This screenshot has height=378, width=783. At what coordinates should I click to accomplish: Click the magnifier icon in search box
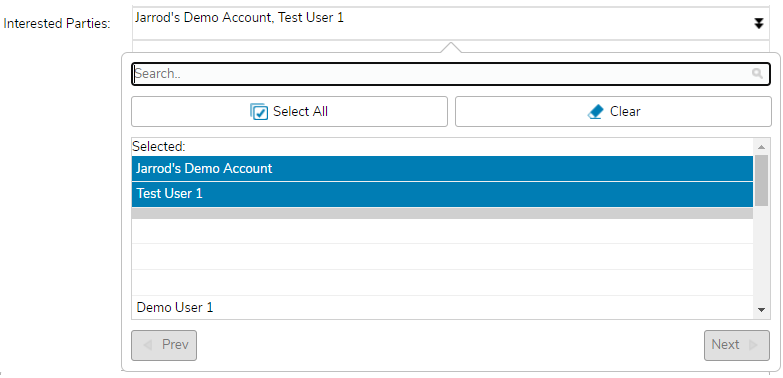point(757,74)
